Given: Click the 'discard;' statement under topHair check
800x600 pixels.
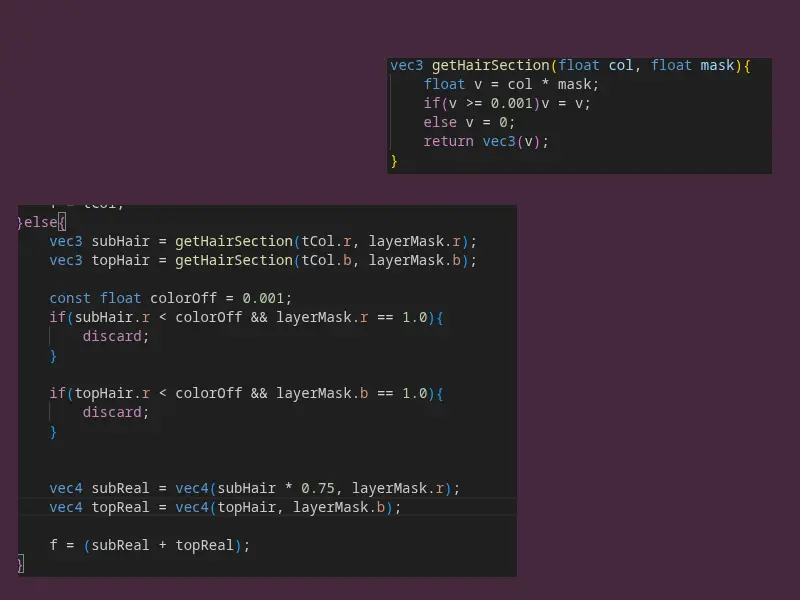Looking at the screenshot, I should coord(116,412).
